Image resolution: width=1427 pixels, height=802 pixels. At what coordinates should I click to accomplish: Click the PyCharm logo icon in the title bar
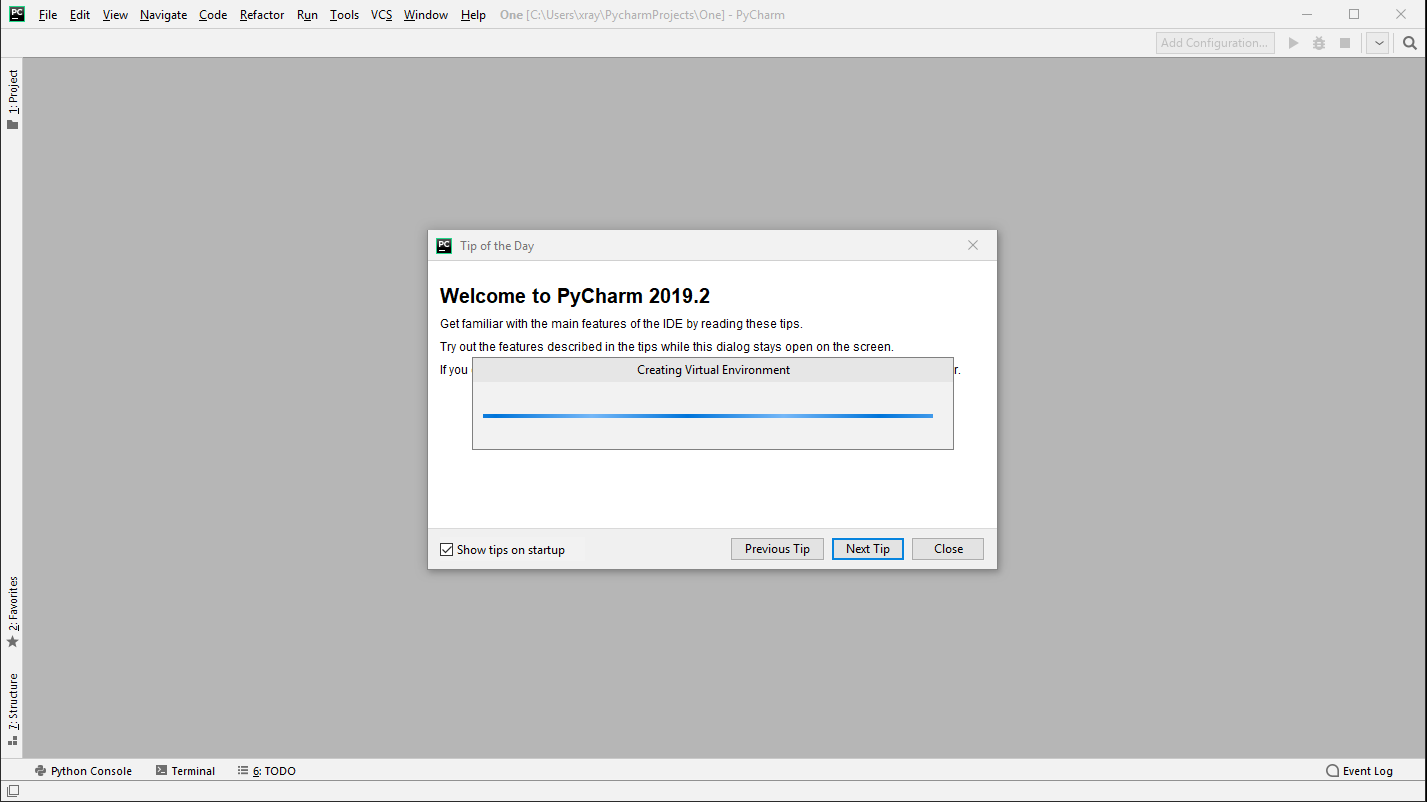pyautogui.click(x=17, y=14)
